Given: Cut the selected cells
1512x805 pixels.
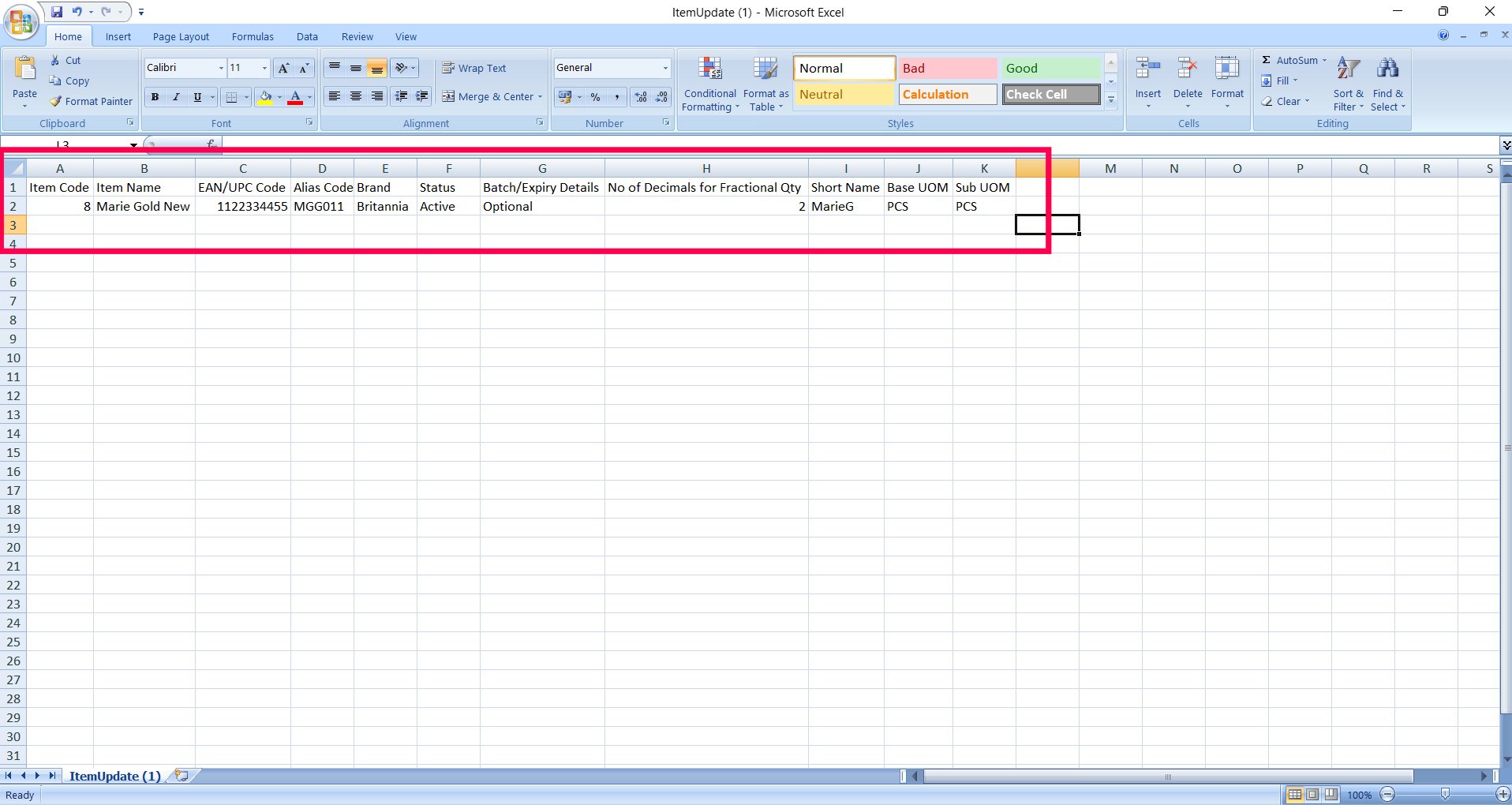Looking at the screenshot, I should coord(65,60).
